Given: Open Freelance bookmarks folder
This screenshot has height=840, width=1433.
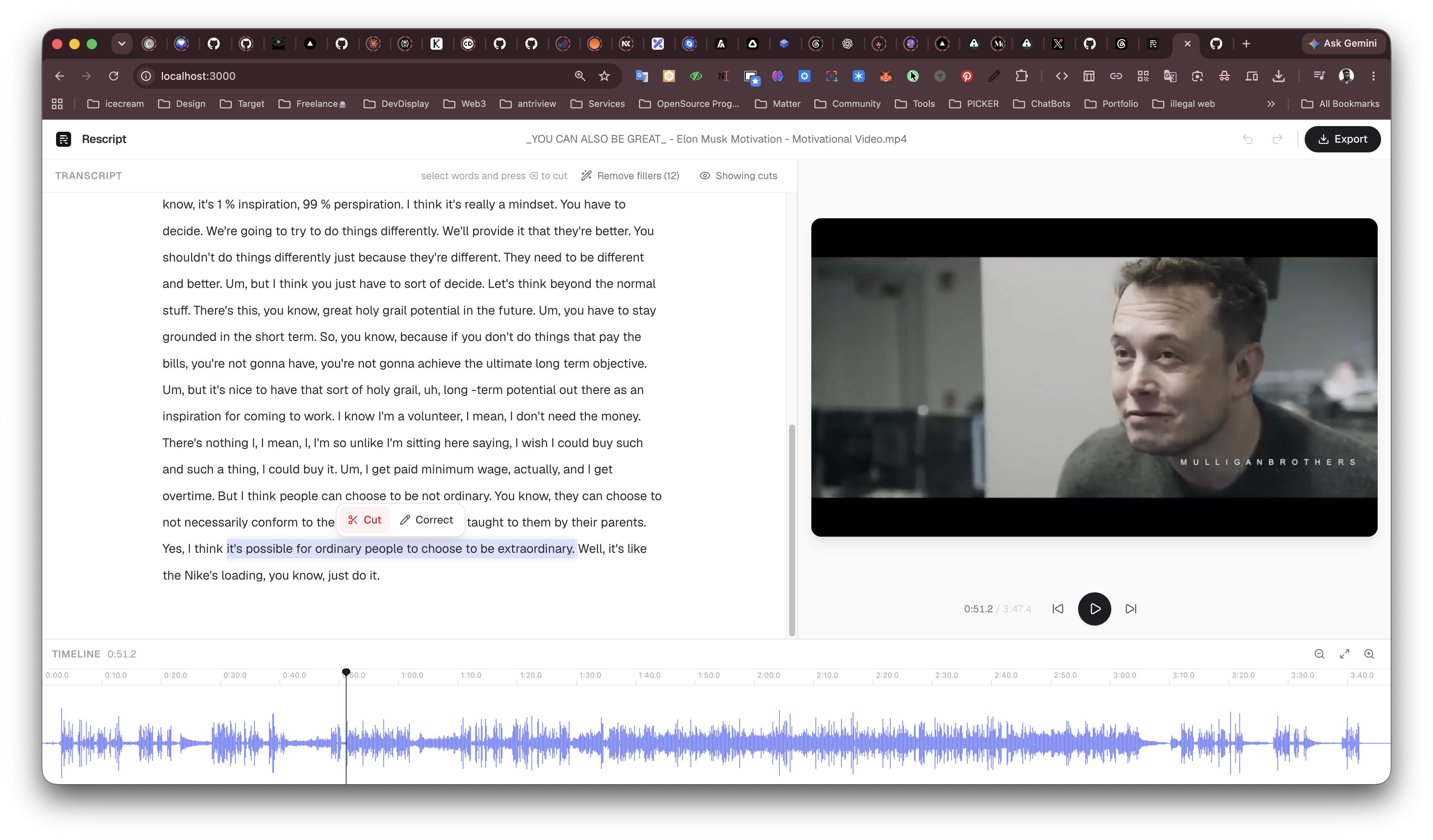Looking at the screenshot, I should click(x=313, y=104).
